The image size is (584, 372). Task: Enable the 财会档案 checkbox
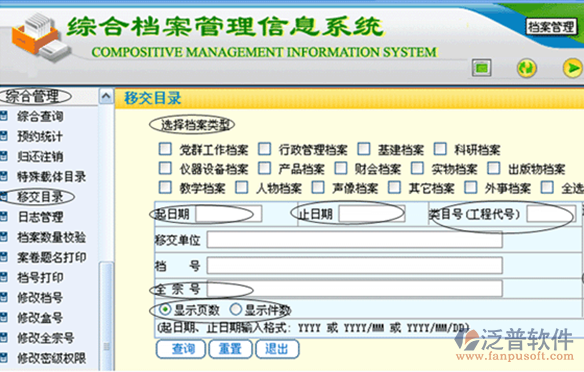pyautogui.click(x=340, y=168)
